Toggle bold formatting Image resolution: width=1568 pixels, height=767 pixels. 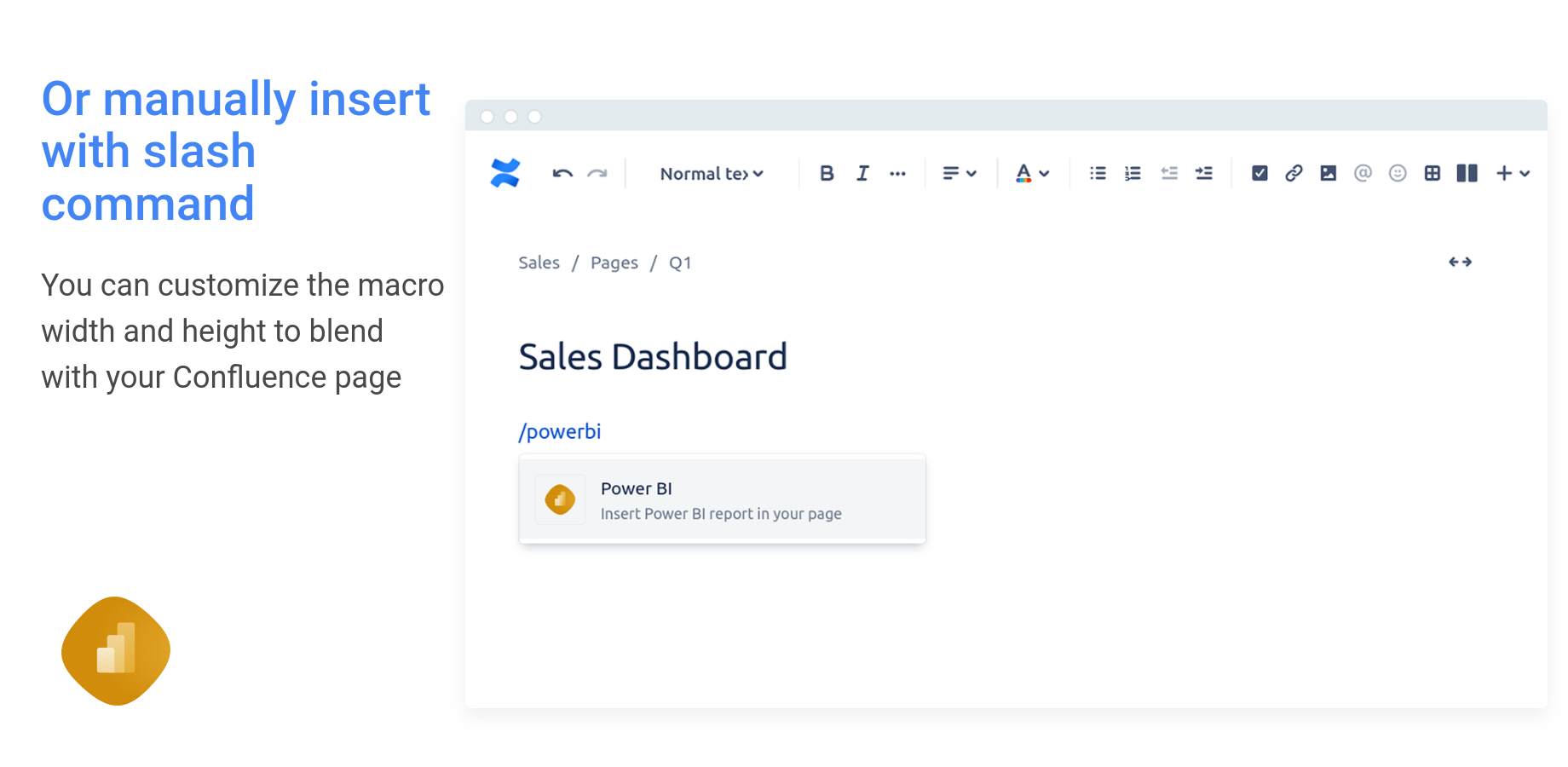[x=827, y=174]
